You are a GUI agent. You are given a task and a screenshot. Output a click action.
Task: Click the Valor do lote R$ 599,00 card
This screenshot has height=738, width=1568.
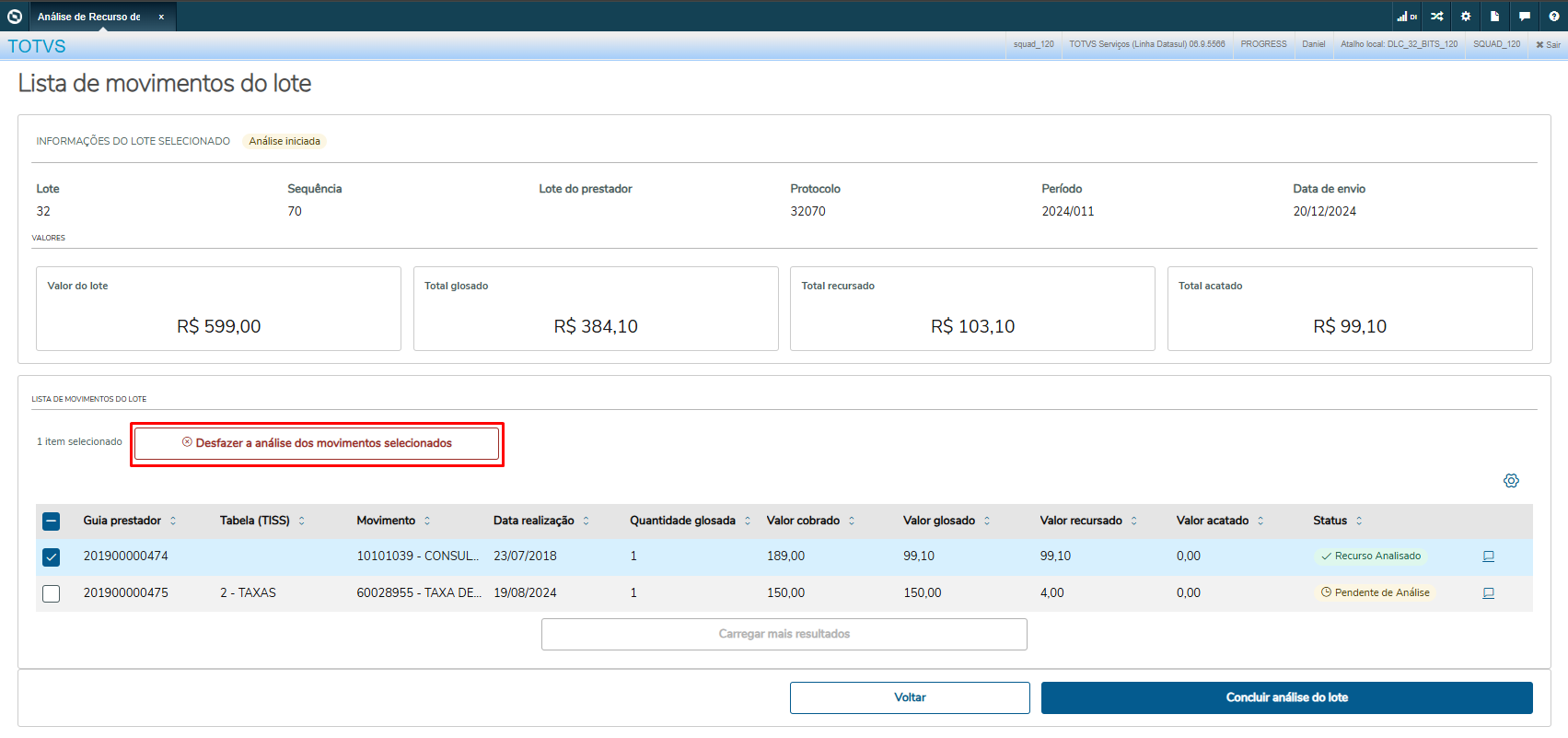[218, 309]
